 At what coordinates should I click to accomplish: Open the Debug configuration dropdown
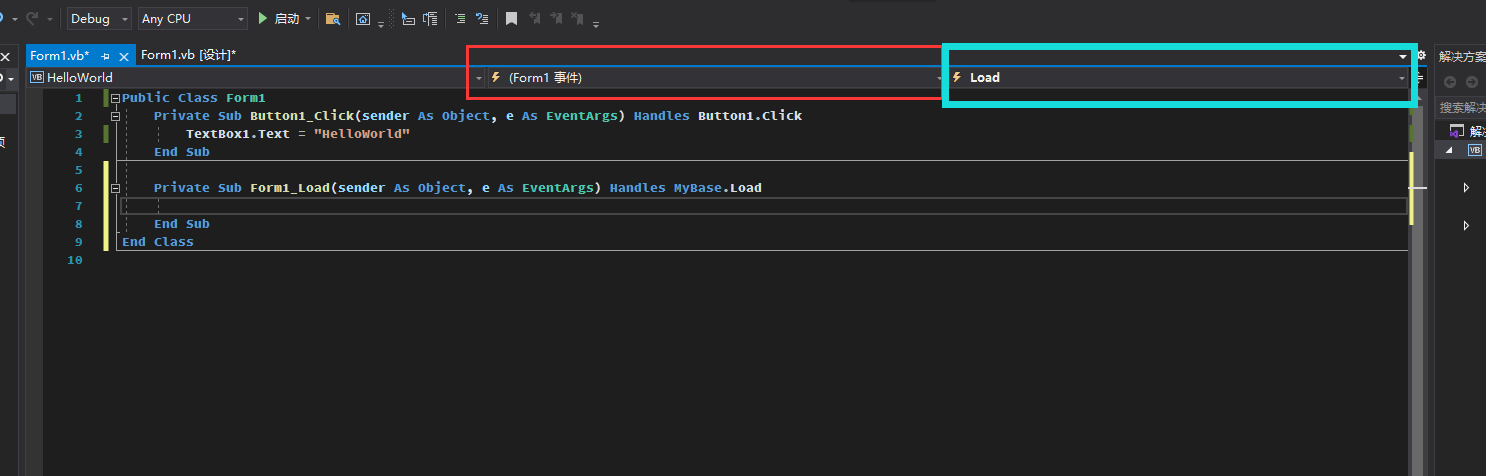point(99,19)
